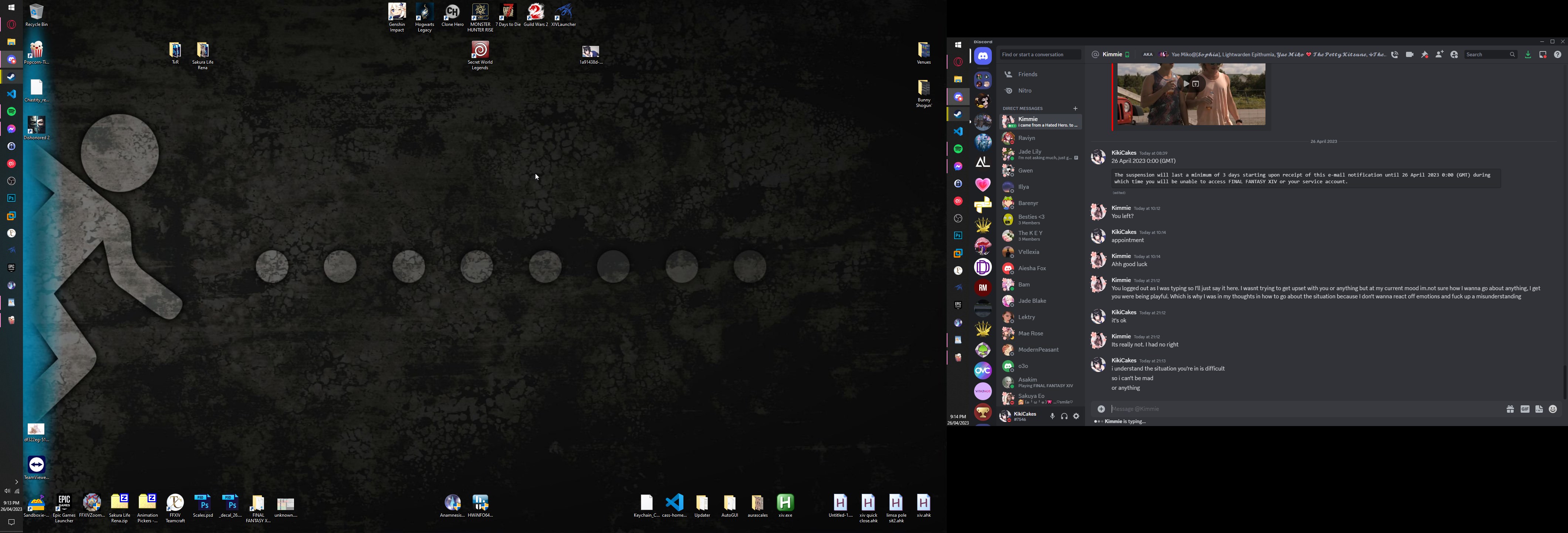Open Discord home via the Discord logo button

pyautogui.click(x=983, y=56)
